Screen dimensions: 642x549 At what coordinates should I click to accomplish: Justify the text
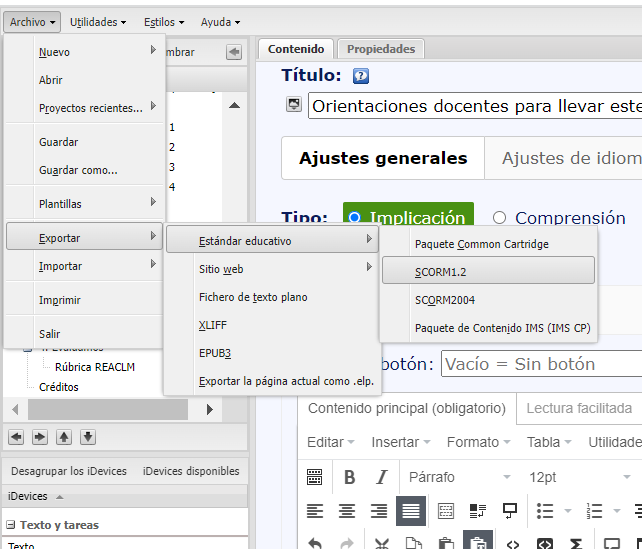(411, 511)
